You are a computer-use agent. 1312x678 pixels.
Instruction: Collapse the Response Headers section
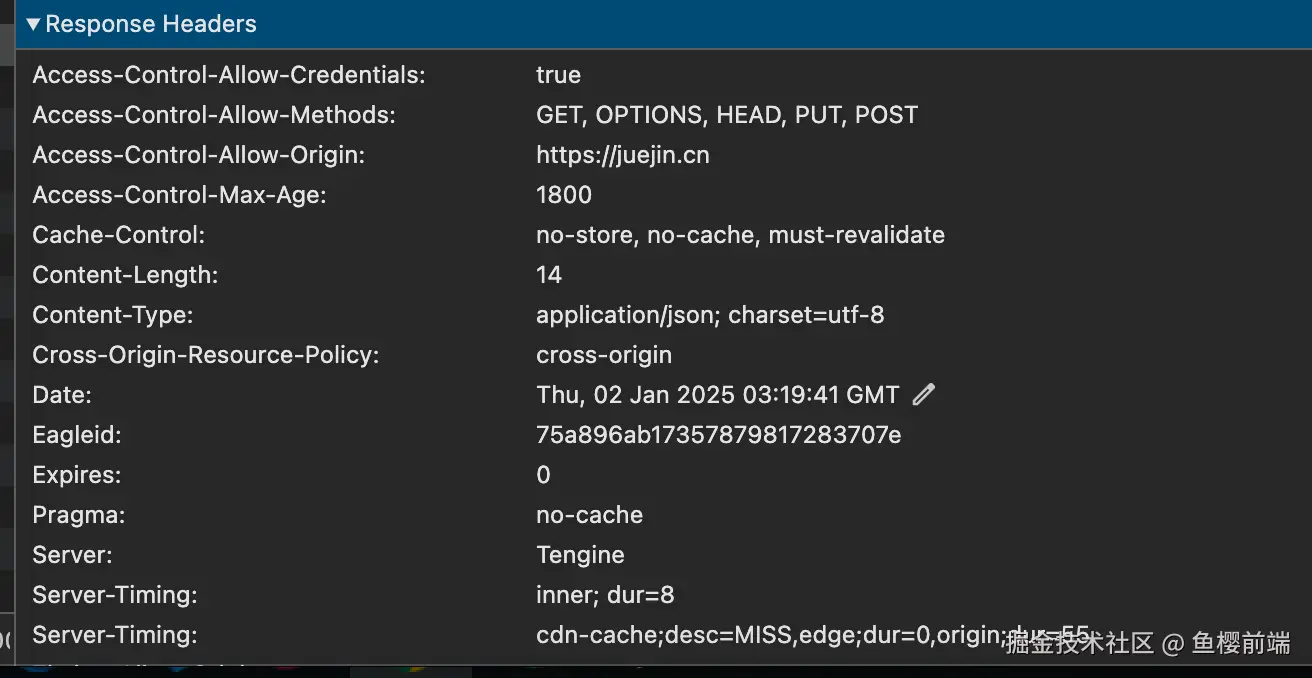point(33,24)
